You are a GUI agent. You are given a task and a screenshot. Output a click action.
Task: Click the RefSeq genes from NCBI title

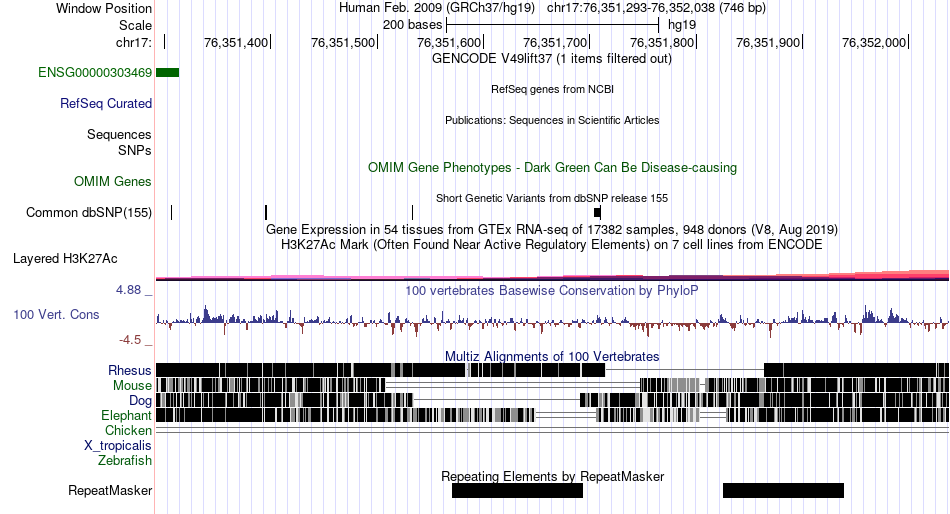(553, 89)
